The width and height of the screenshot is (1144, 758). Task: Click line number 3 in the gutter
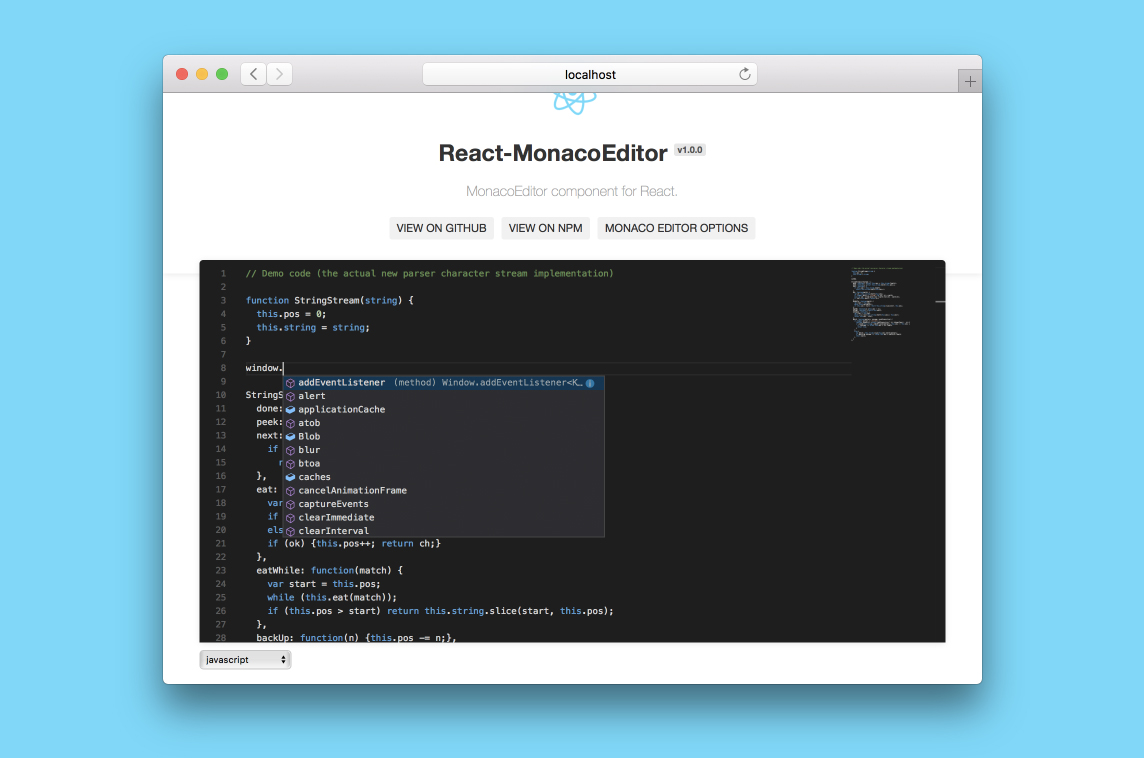point(223,301)
